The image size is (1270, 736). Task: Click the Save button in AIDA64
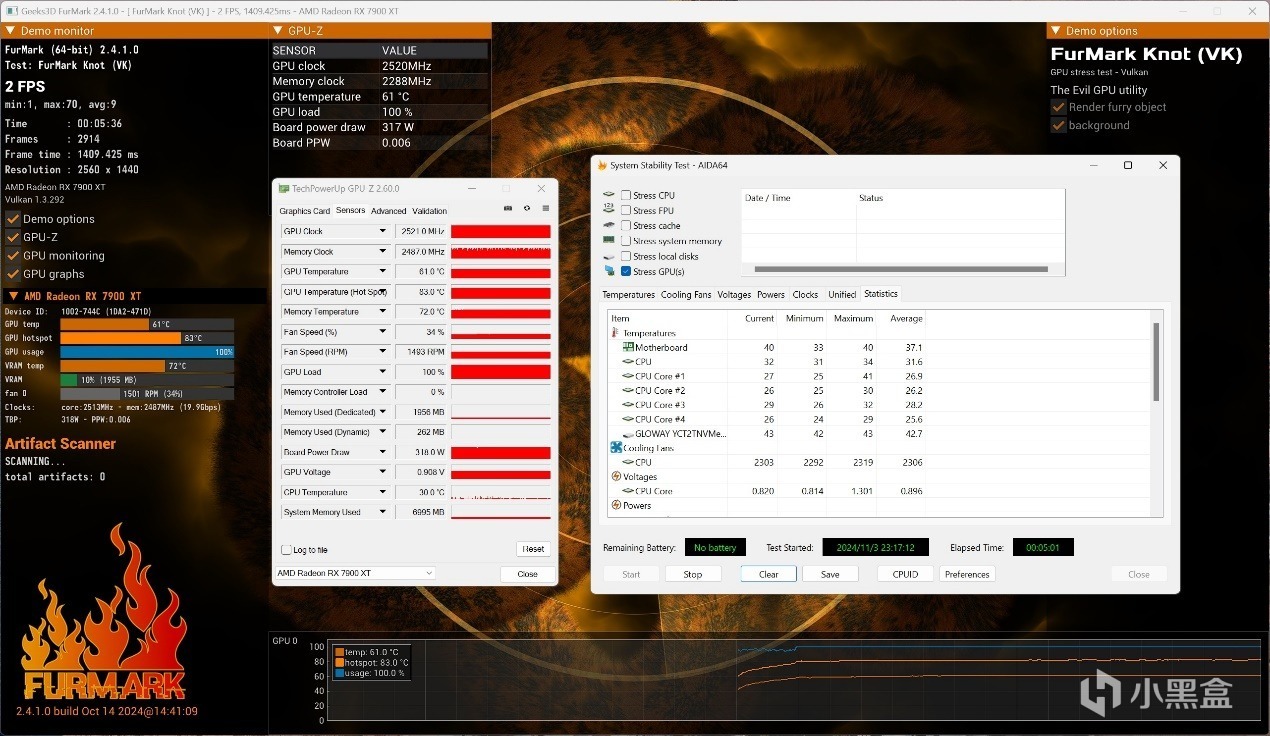pos(830,574)
